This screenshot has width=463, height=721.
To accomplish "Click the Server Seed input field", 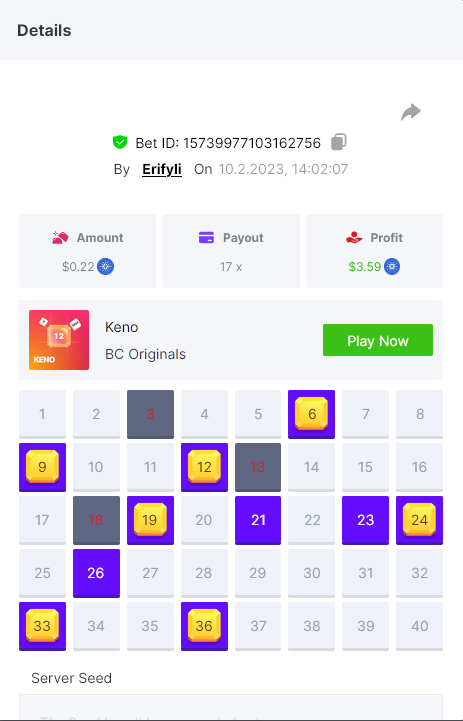I will [x=231, y=707].
